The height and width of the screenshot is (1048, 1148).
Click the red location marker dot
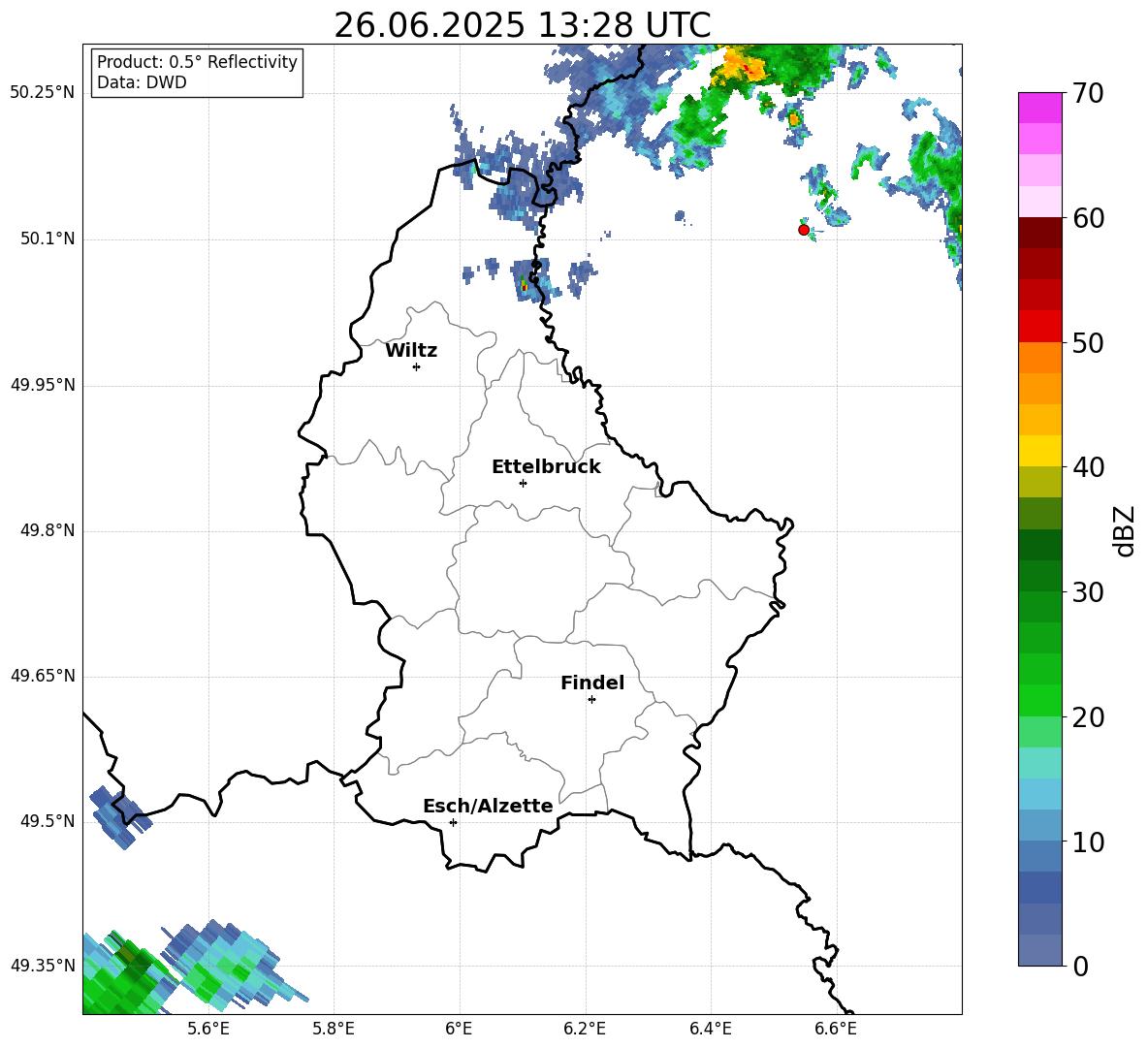pos(803,230)
